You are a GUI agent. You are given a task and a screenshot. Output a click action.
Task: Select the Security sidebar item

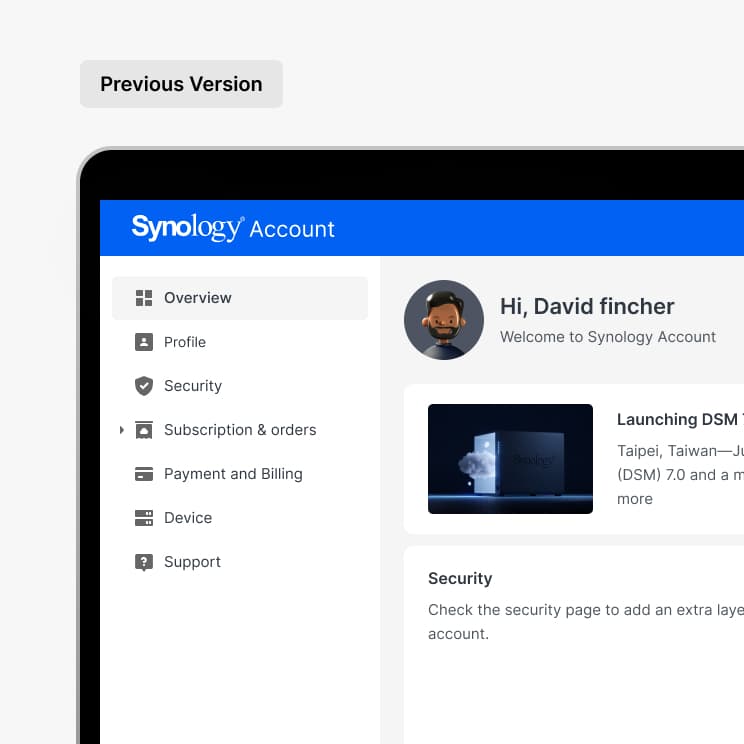[x=240, y=386]
